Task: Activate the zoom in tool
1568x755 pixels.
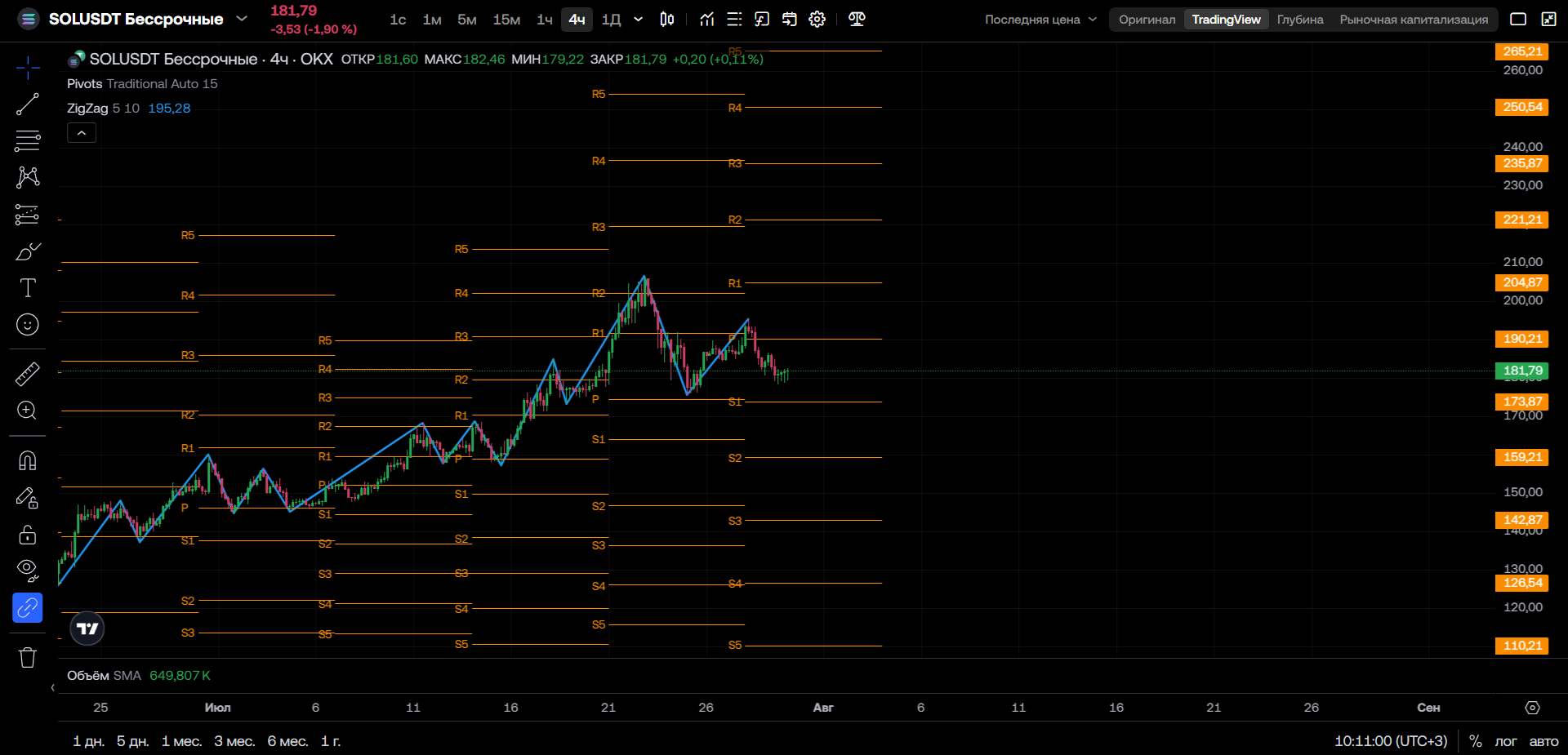Action: (x=27, y=411)
